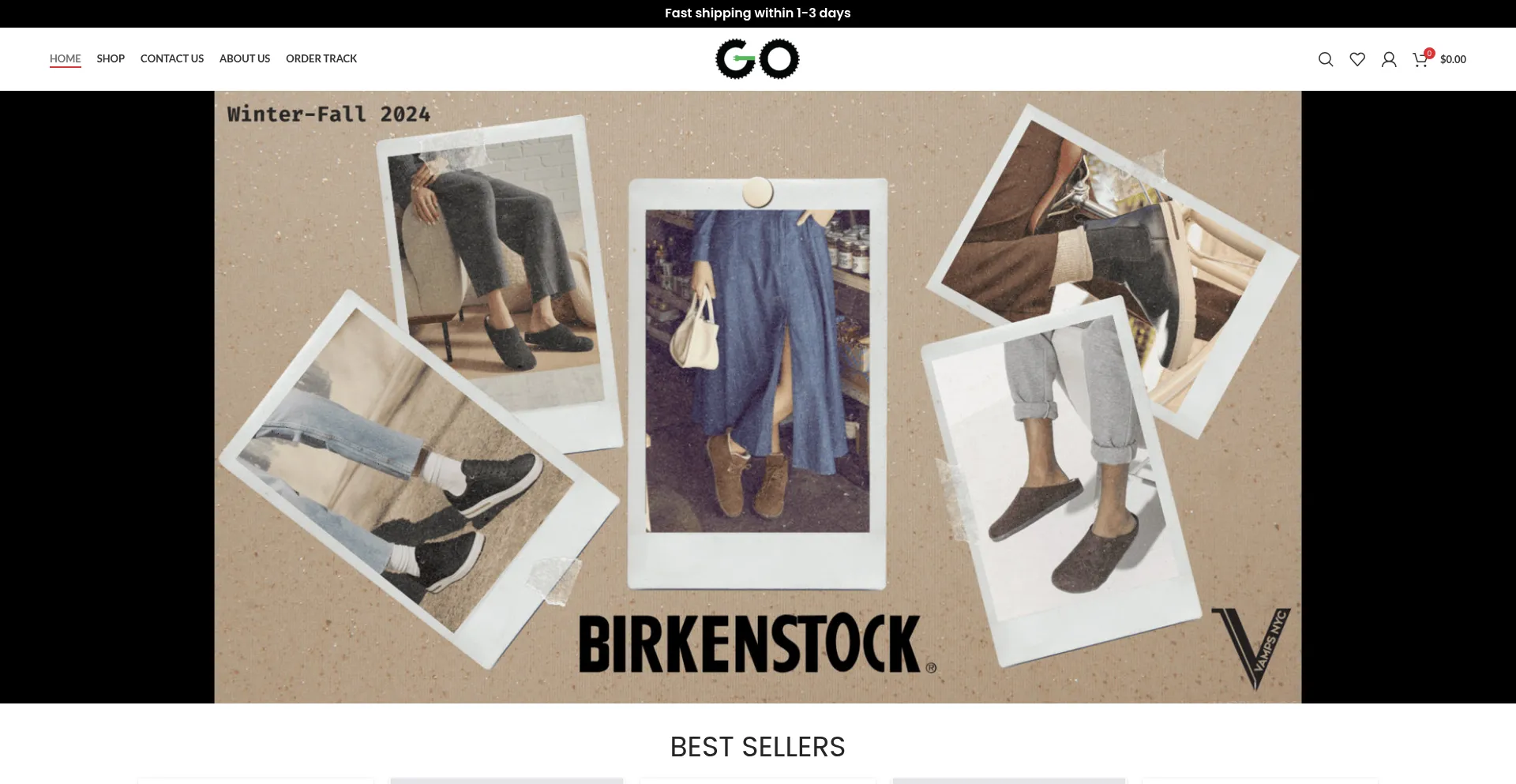The width and height of the screenshot is (1516, 784).
Task: Click the red cart count badge
Action: coord(1429,54)
